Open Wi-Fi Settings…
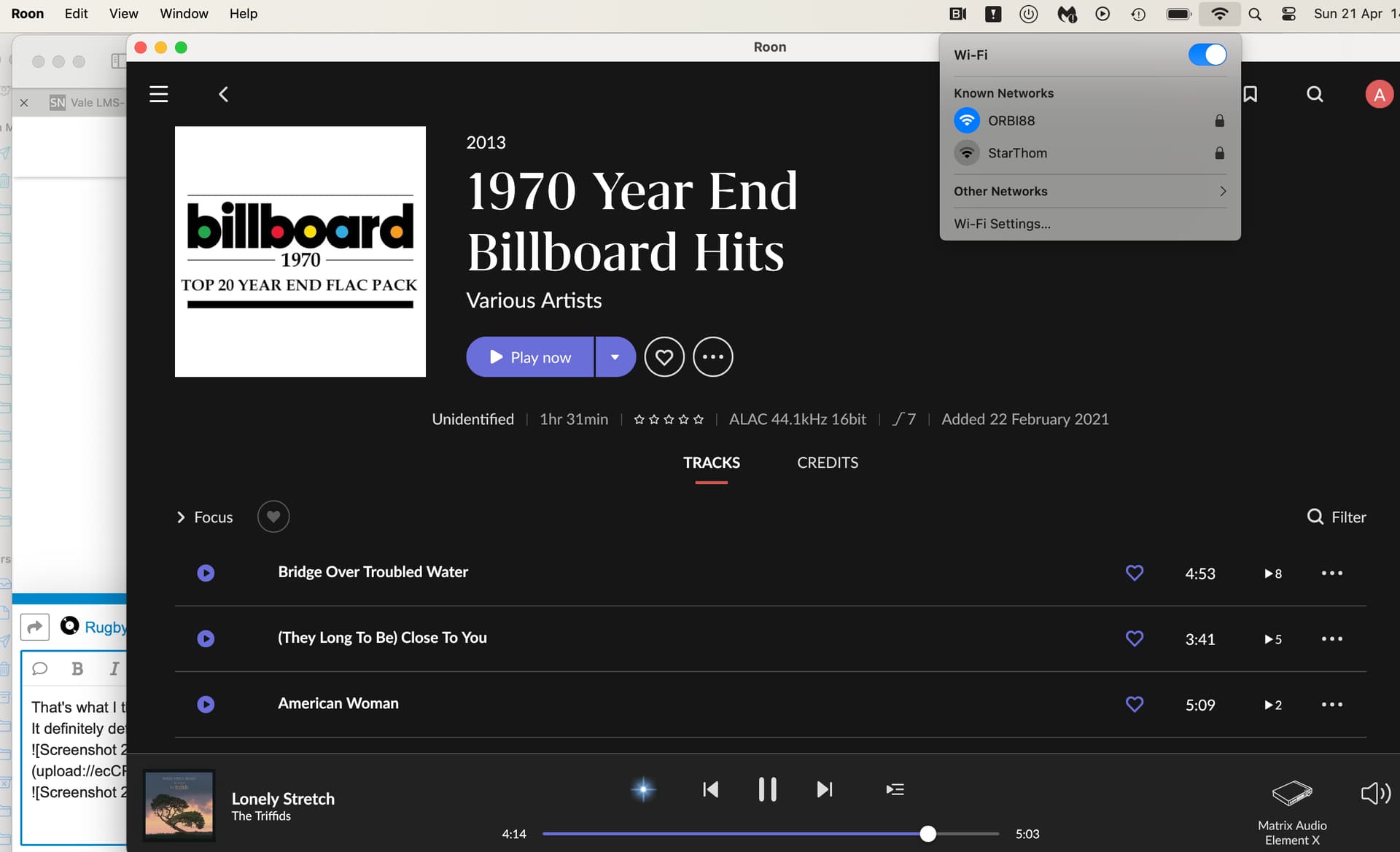The height and width of the screenshot is (852, 1400). [x=1002, y=224]
